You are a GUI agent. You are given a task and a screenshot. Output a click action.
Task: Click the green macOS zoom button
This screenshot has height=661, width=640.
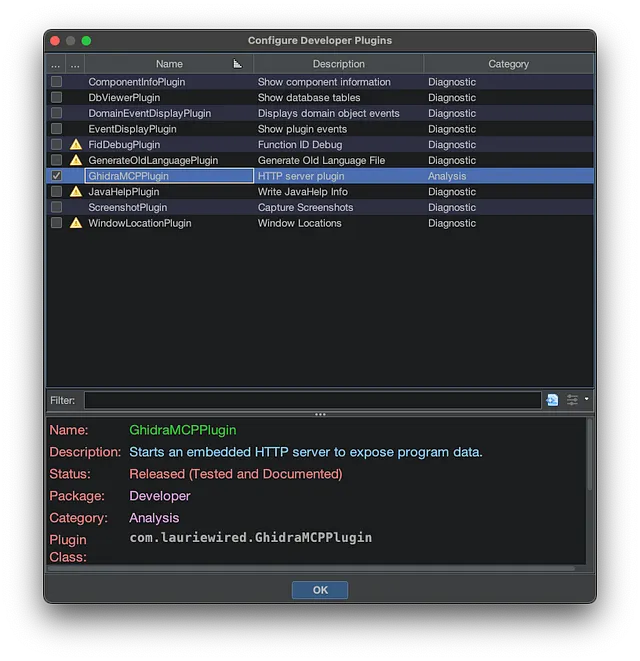86,41
